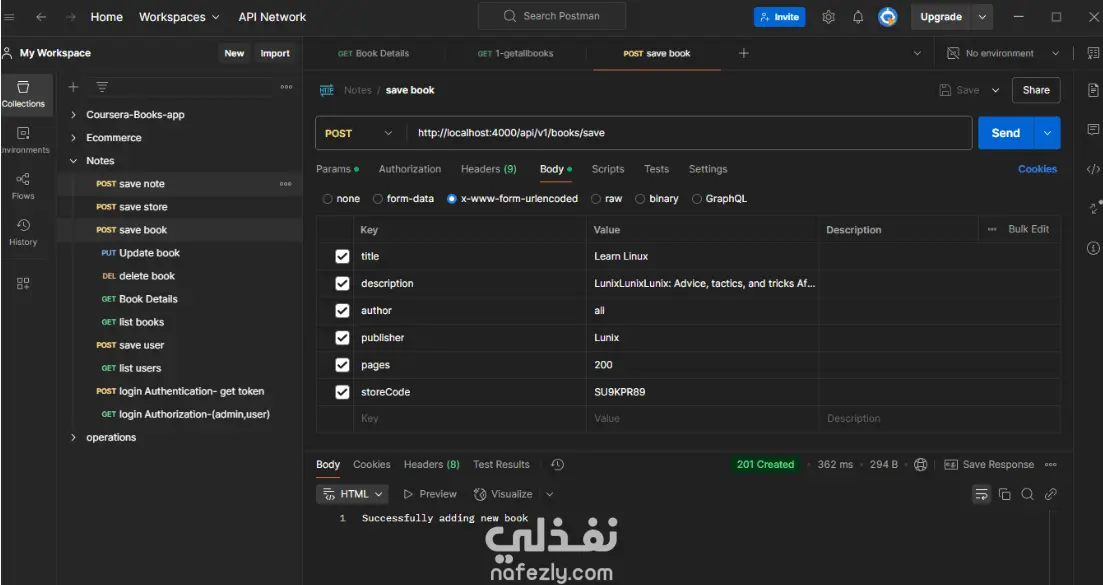
Task: Open the code snippet icon in right sidebar
Action: [1093, 169]
